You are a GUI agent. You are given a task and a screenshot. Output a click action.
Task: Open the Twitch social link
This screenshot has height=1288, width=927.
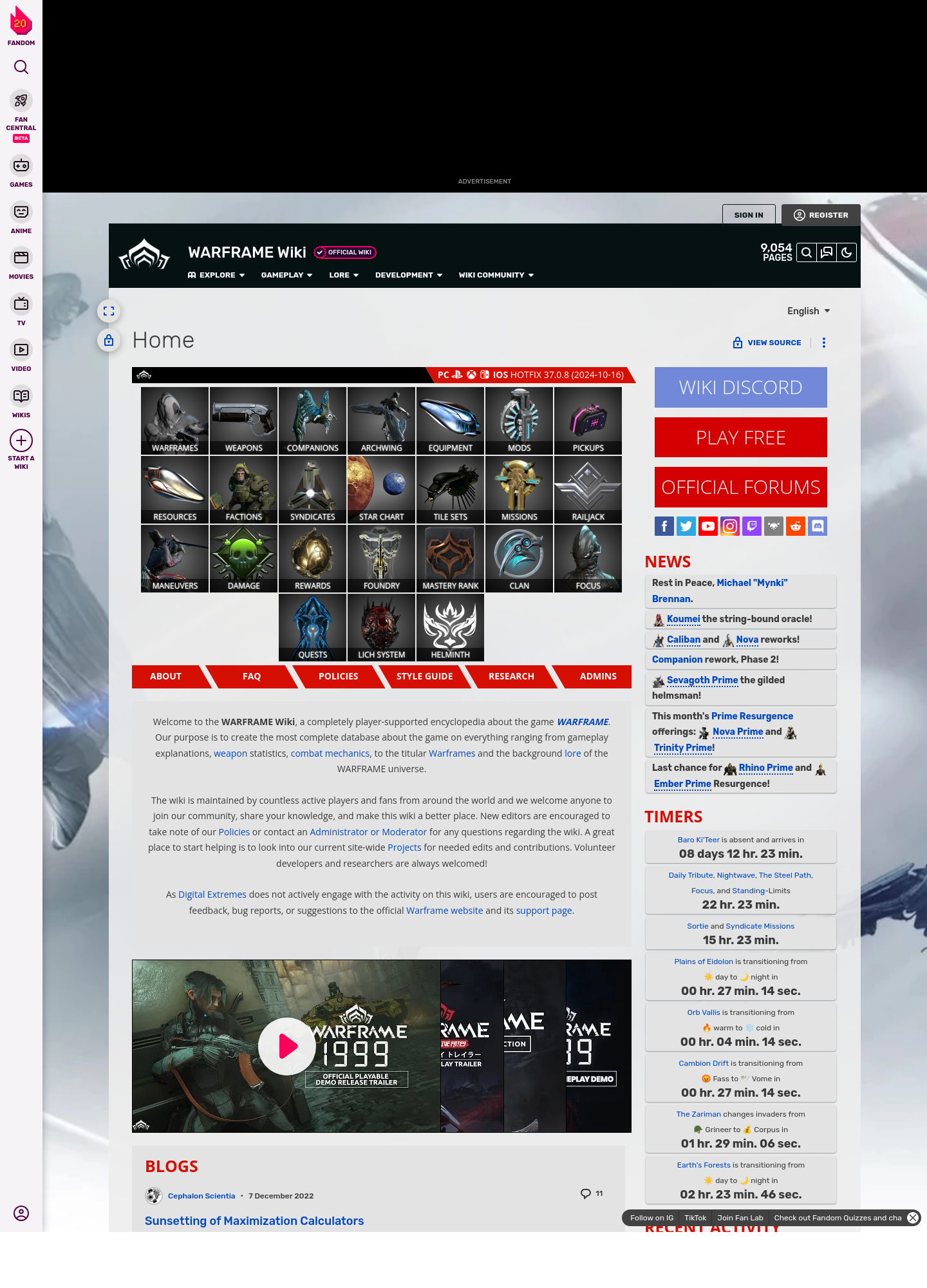click(752, 526)
